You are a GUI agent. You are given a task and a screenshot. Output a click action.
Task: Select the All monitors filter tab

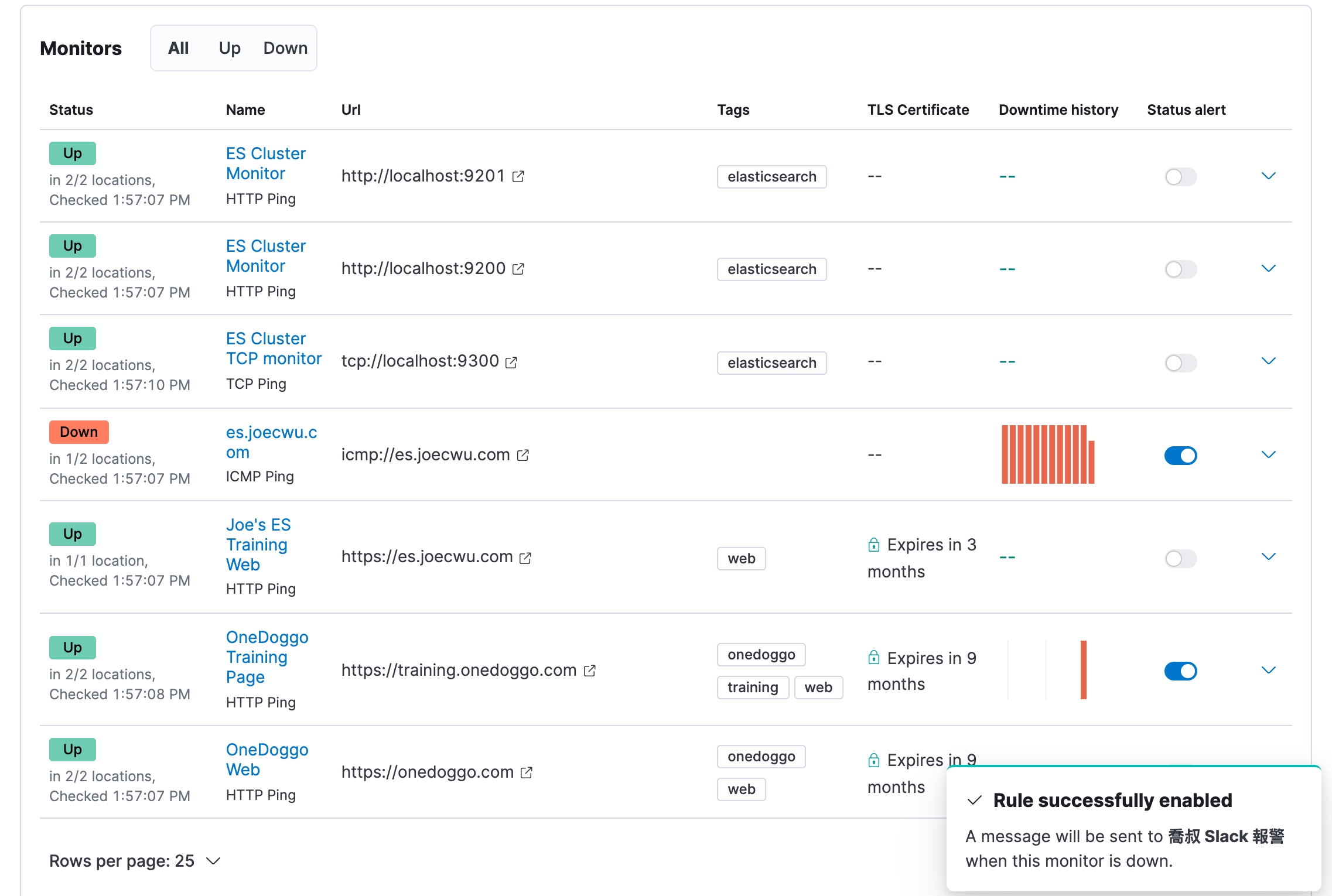[x=178, y=48]
